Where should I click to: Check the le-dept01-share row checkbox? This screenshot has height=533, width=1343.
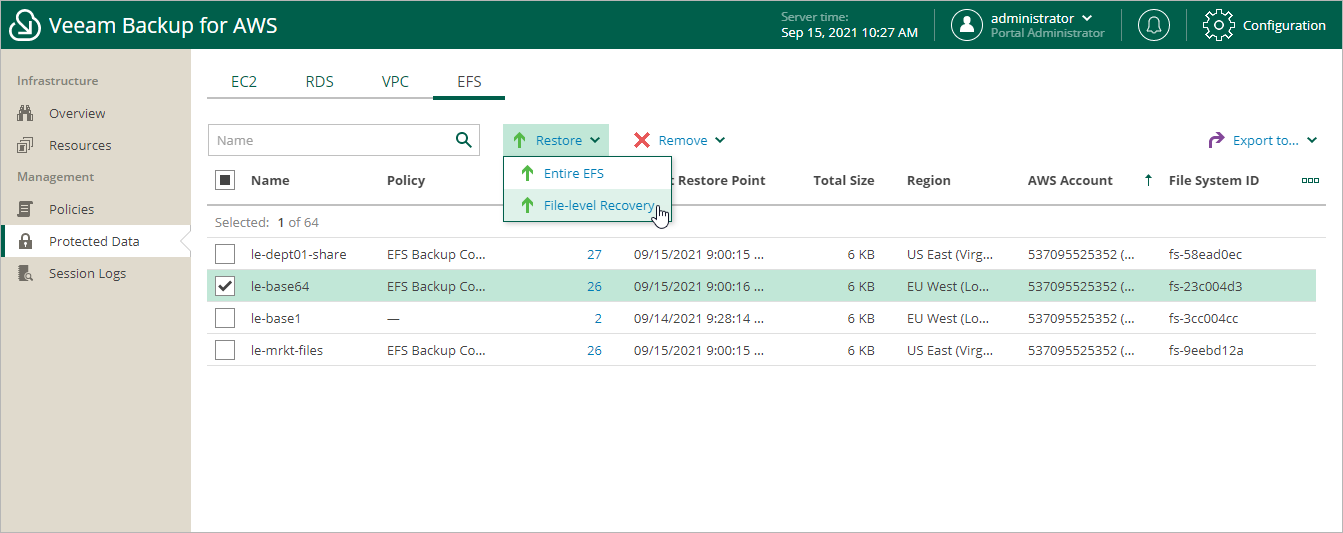pyautogui.click(x=225, y=254)
